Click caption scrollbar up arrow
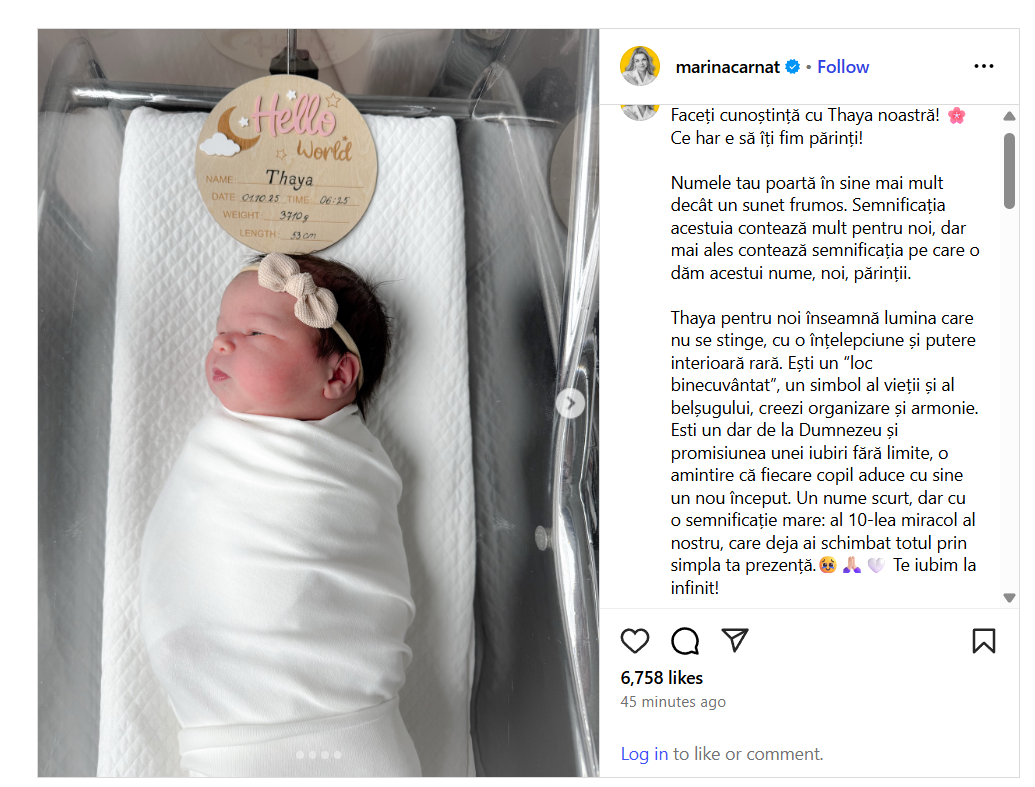 (x=1009, y=116)
